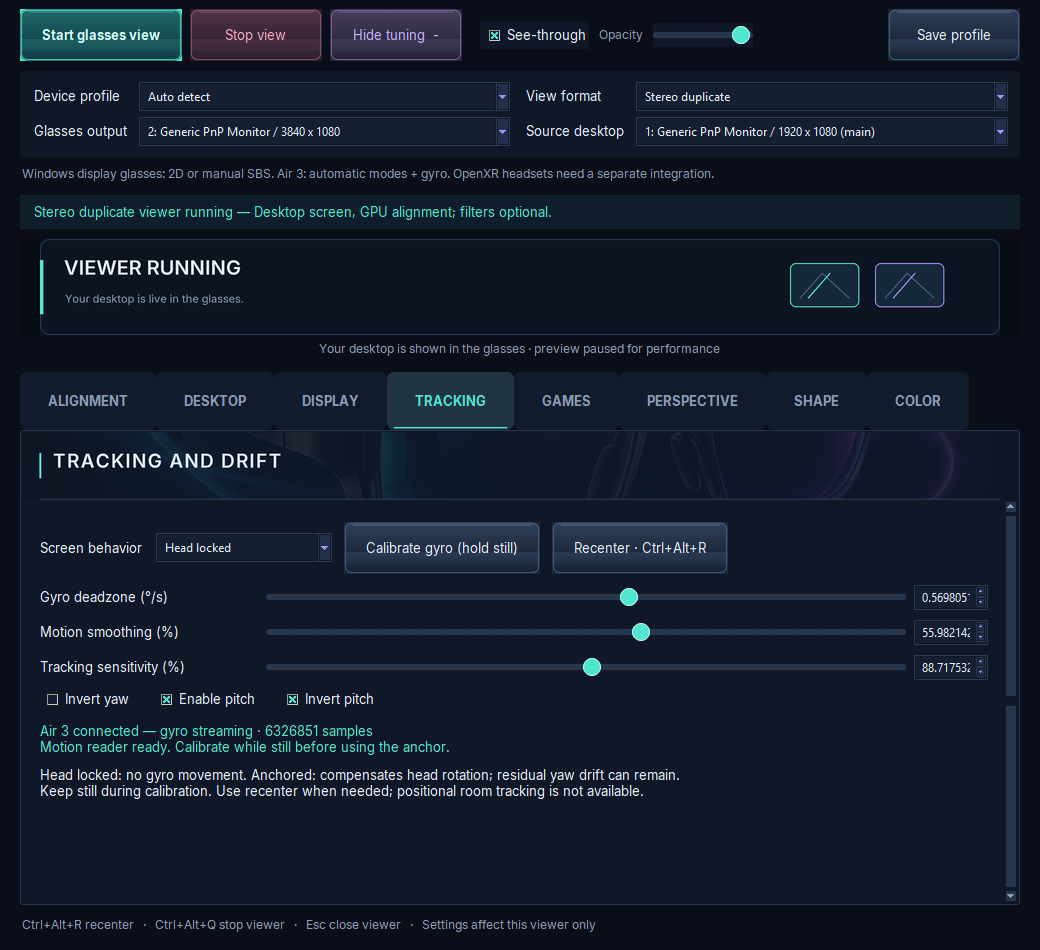The width and height of the screenshot is (1040, 950).
Task: Adjust the Opacity slider handle
Action: point(741,35)
